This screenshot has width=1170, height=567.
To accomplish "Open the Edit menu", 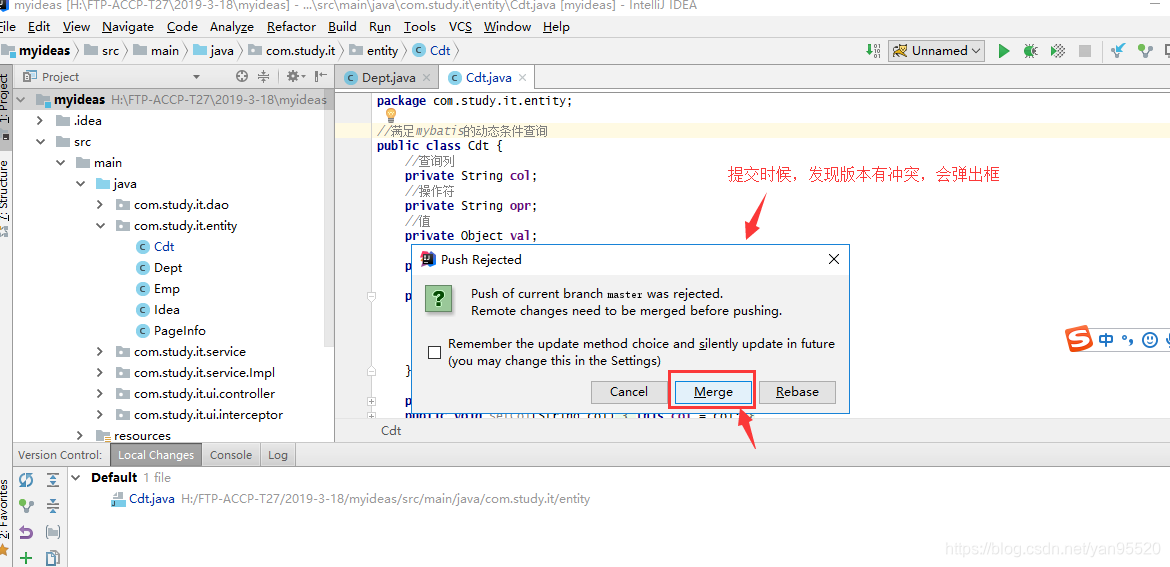I will (x=39, y=26).
